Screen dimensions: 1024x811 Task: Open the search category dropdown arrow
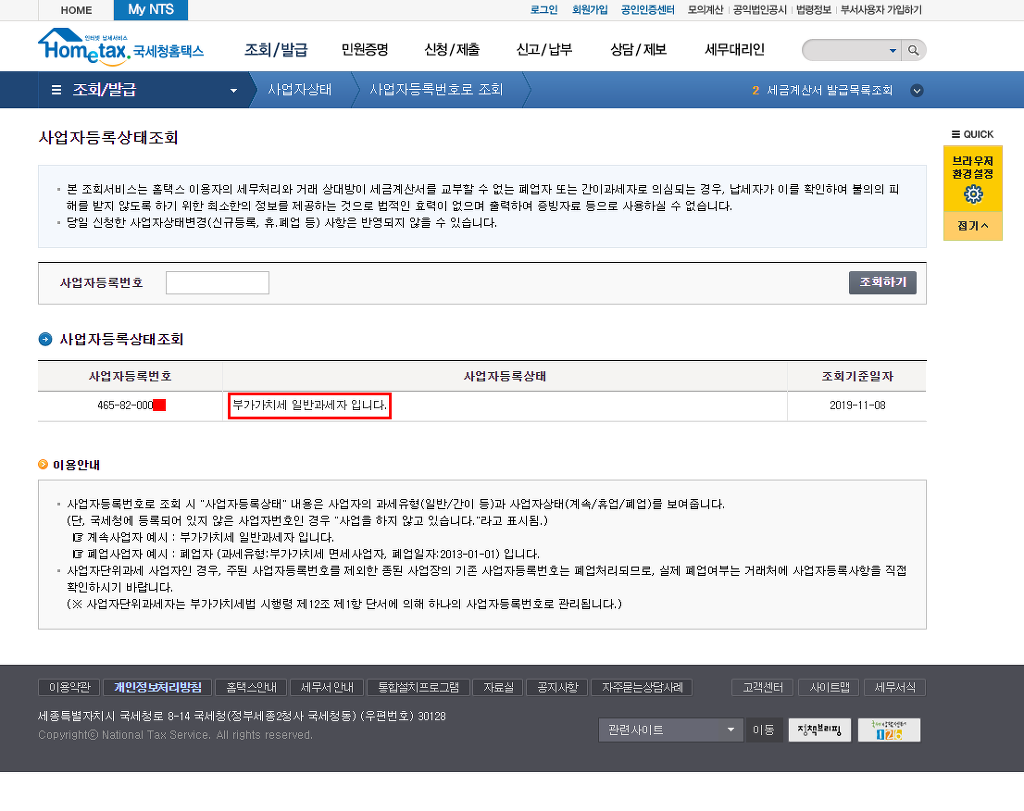893,51
